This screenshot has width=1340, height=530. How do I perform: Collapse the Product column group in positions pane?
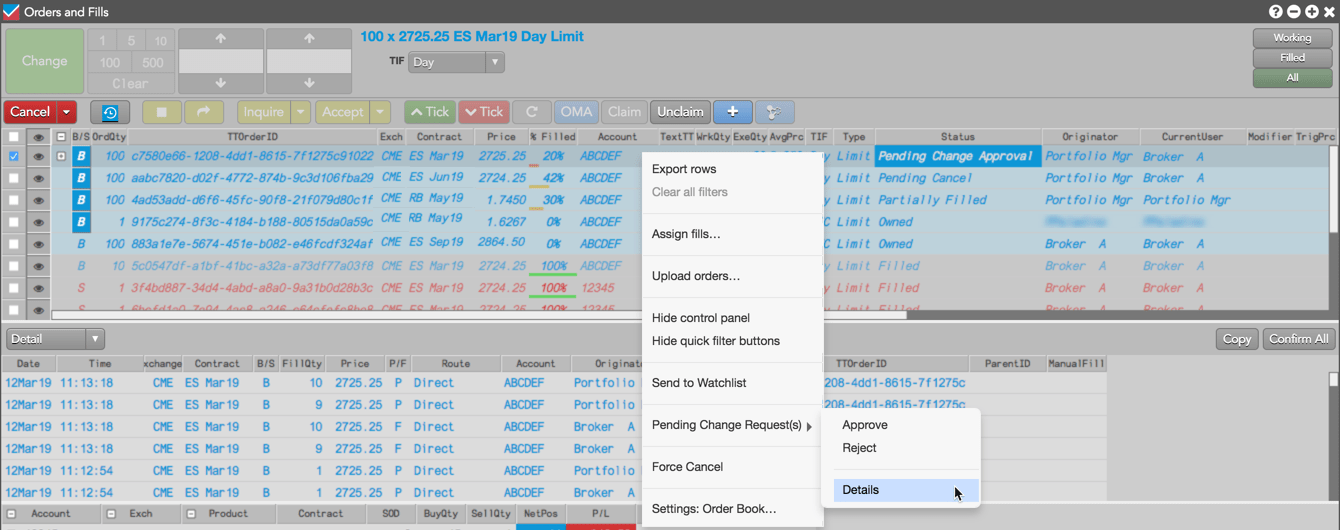(x=189, y=514)
